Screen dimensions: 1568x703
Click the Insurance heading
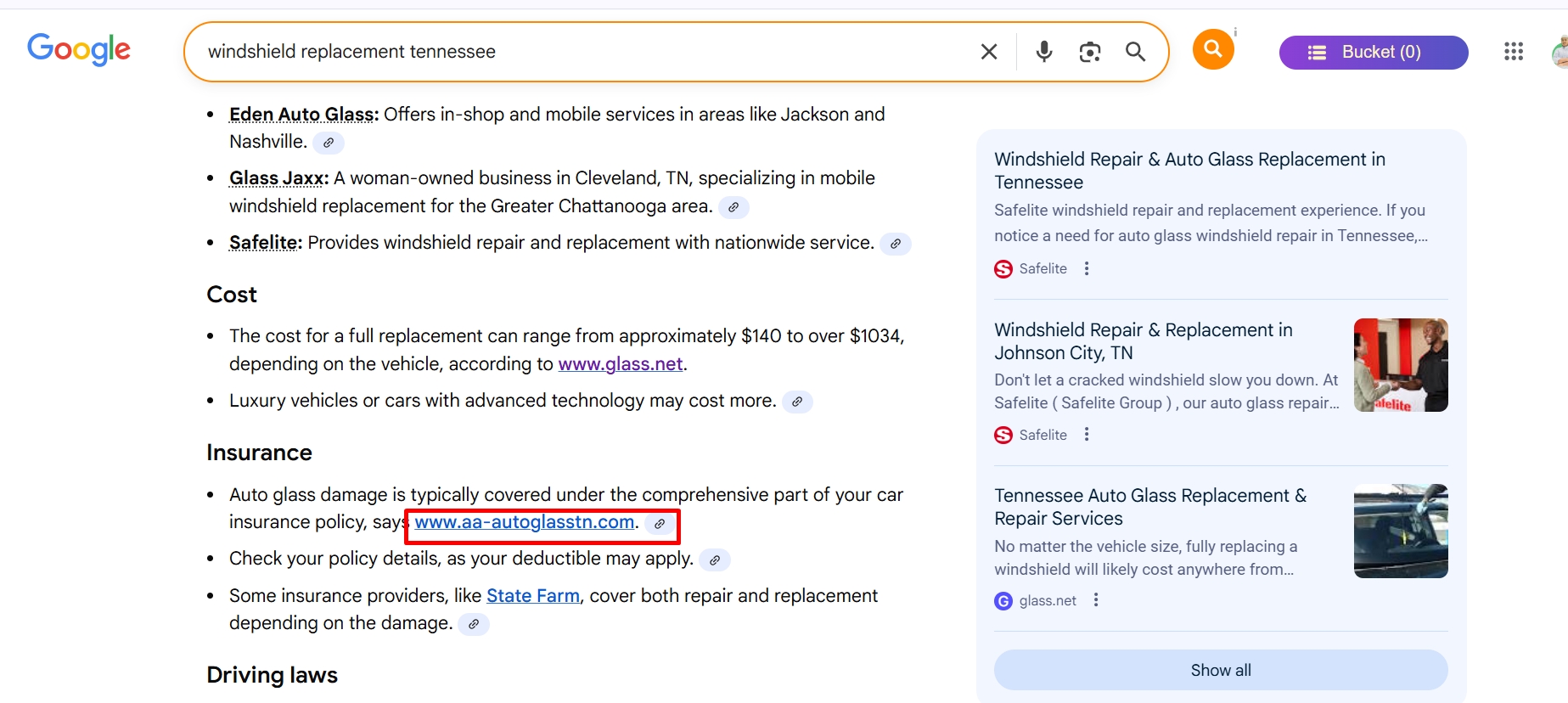point(259,453)
